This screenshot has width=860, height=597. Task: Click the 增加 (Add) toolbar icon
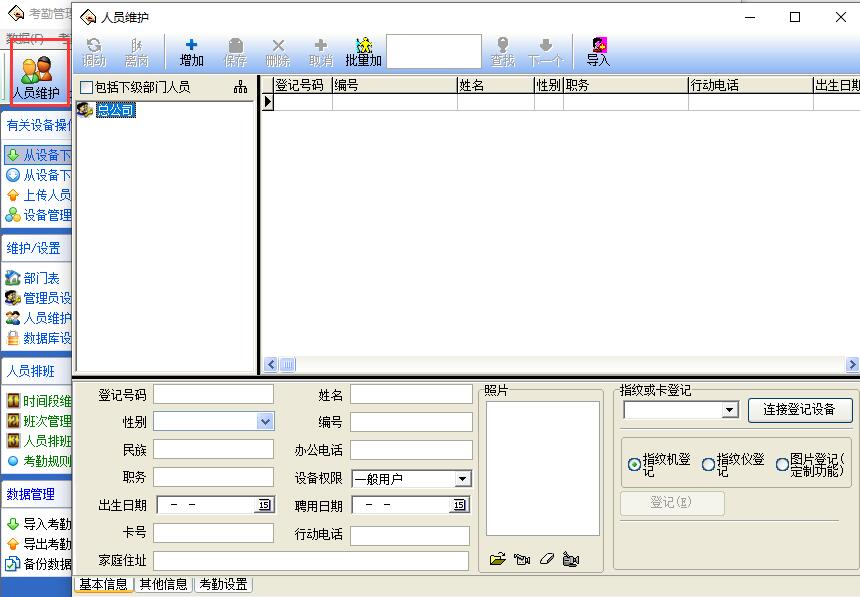[191, 52]
